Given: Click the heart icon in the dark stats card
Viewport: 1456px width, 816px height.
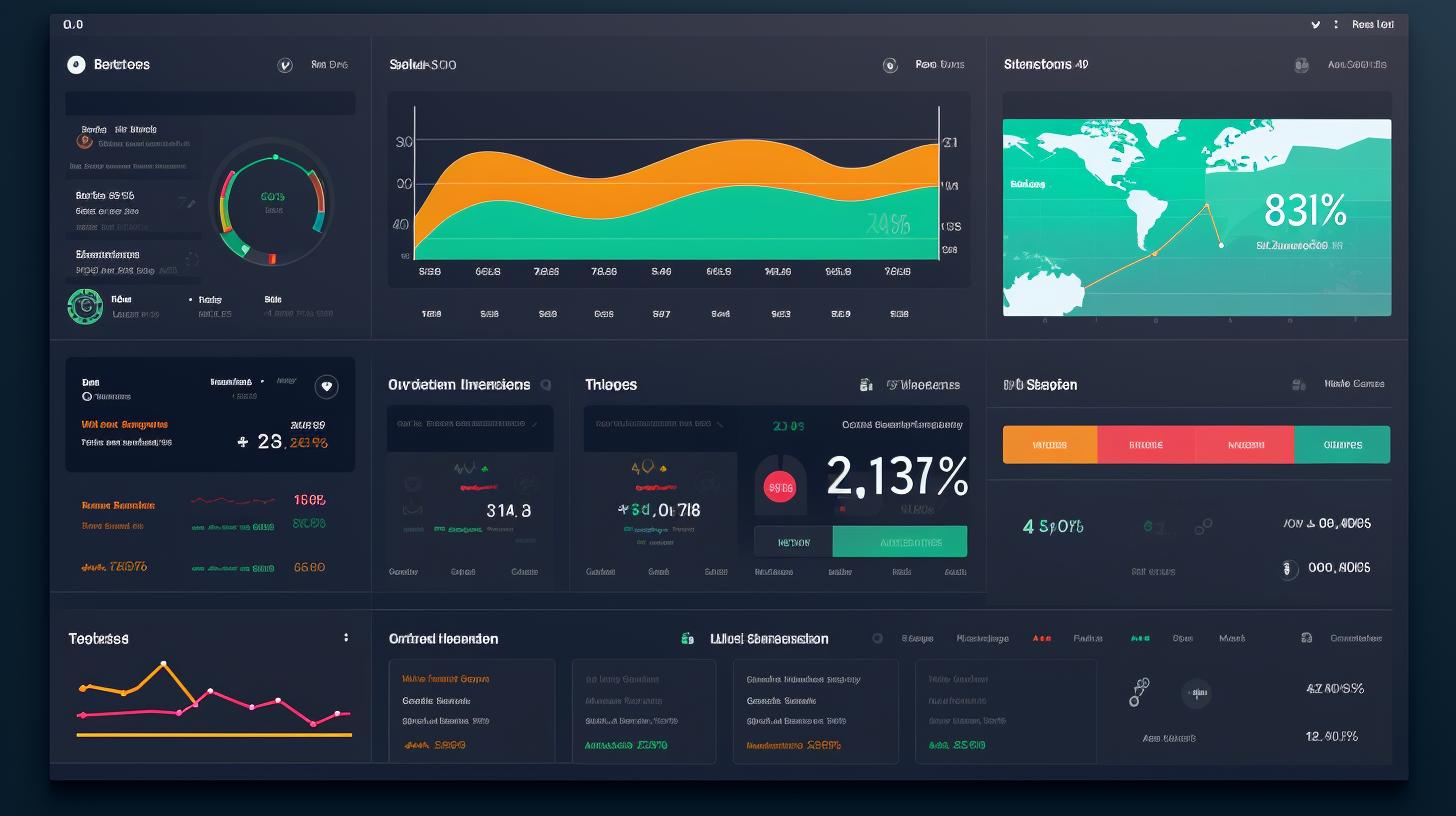Looking at the screenshot, I should coord(326,387).
